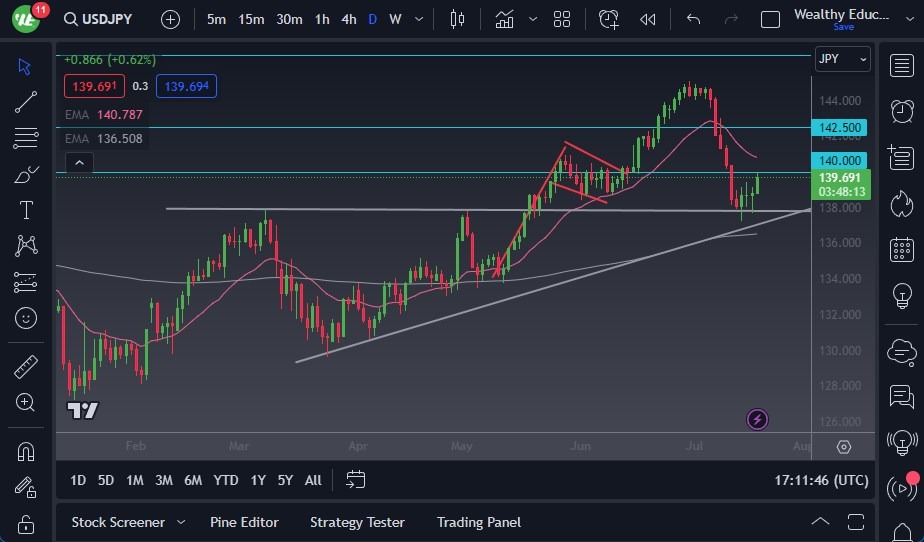Click the USDJPY symbol search field
The image size is (924, 542).
pyautogui.click(x=99, y=19)
